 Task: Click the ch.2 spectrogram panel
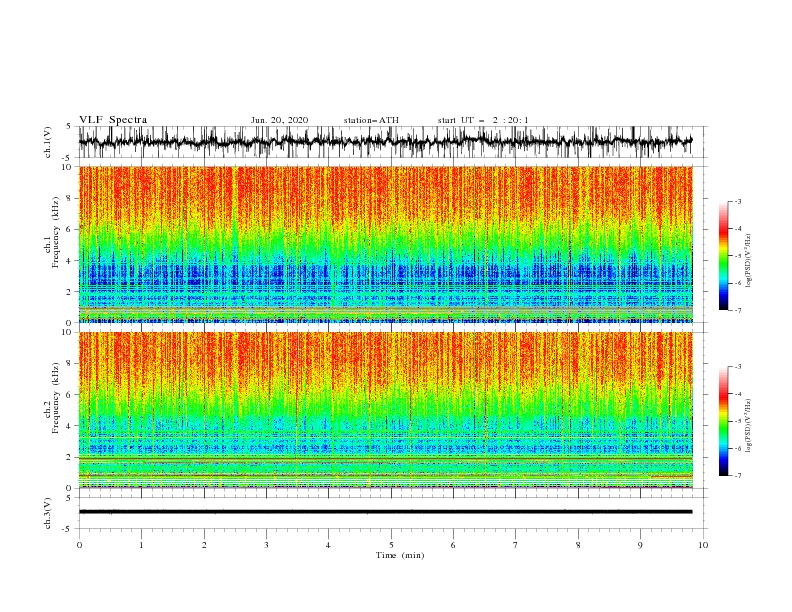(386, 410)
